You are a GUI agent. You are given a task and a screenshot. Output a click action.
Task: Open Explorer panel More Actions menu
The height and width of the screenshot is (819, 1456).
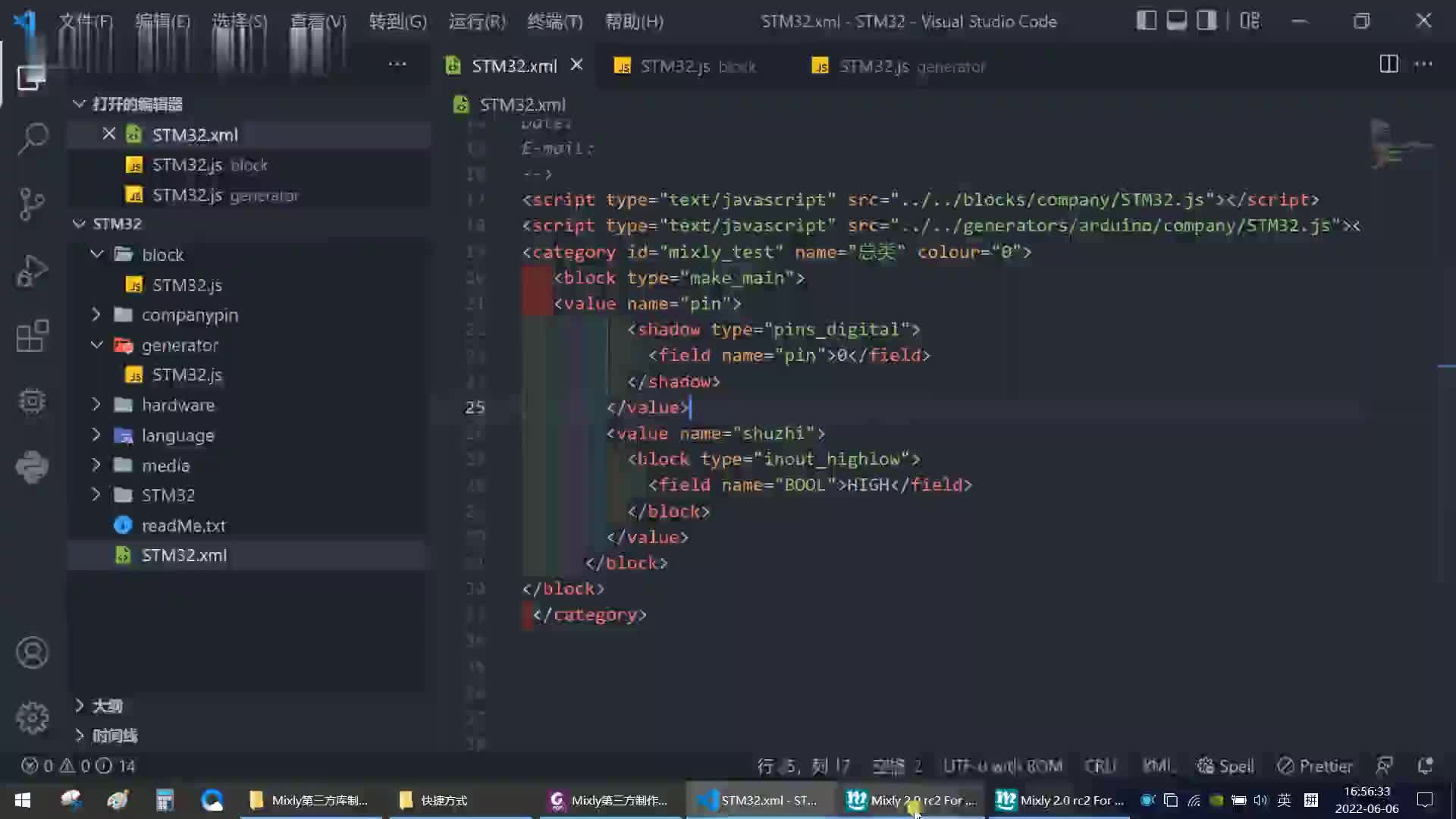pos(397,64)
